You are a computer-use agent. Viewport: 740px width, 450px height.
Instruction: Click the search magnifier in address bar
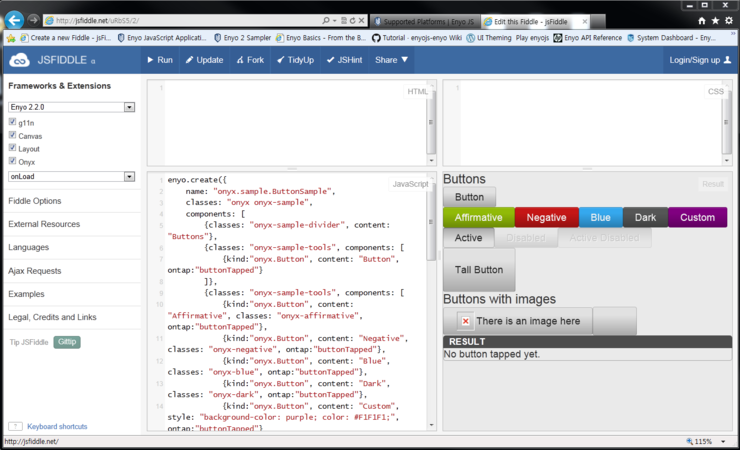coord(326,20)
